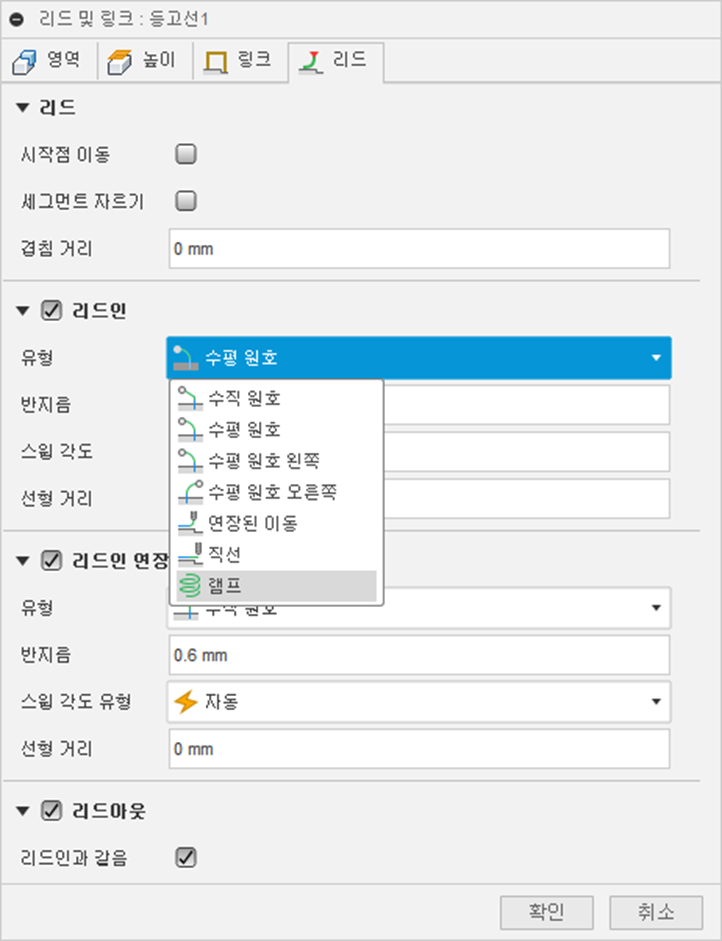Click the 확인 button
This screenshot has width=722, height=941.
pyautogui.click(x=547, y=913)
